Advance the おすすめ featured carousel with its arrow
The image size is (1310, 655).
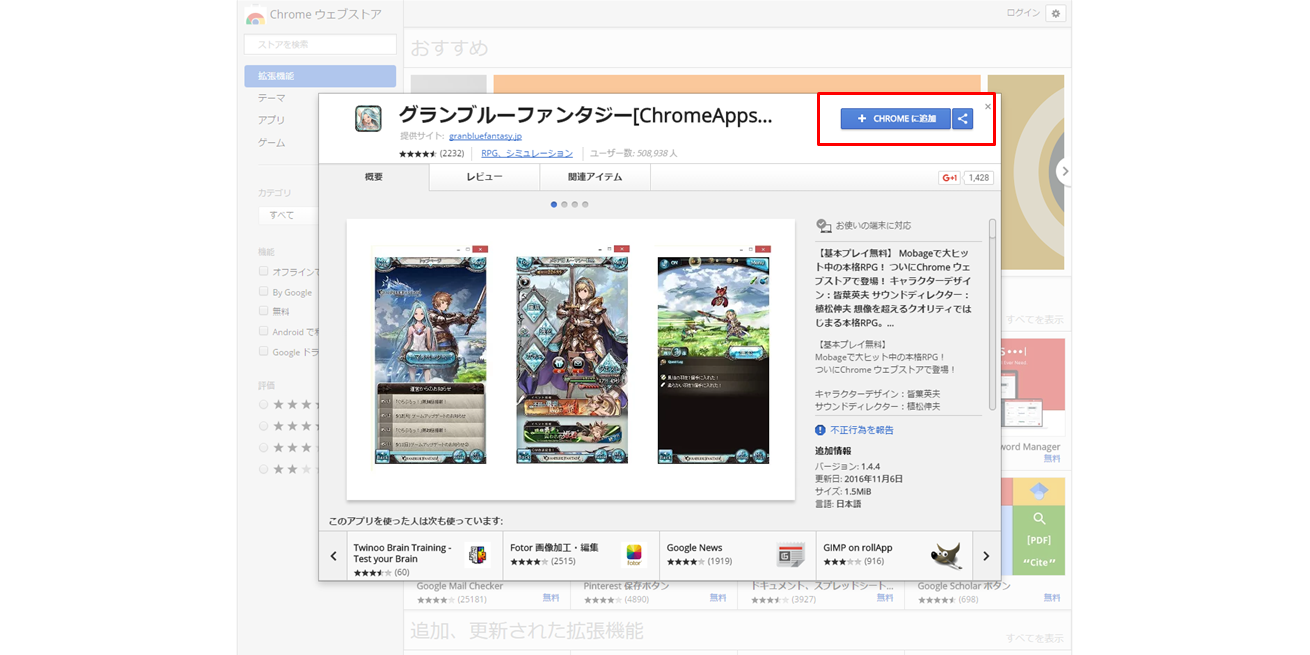coord(1064,171)
